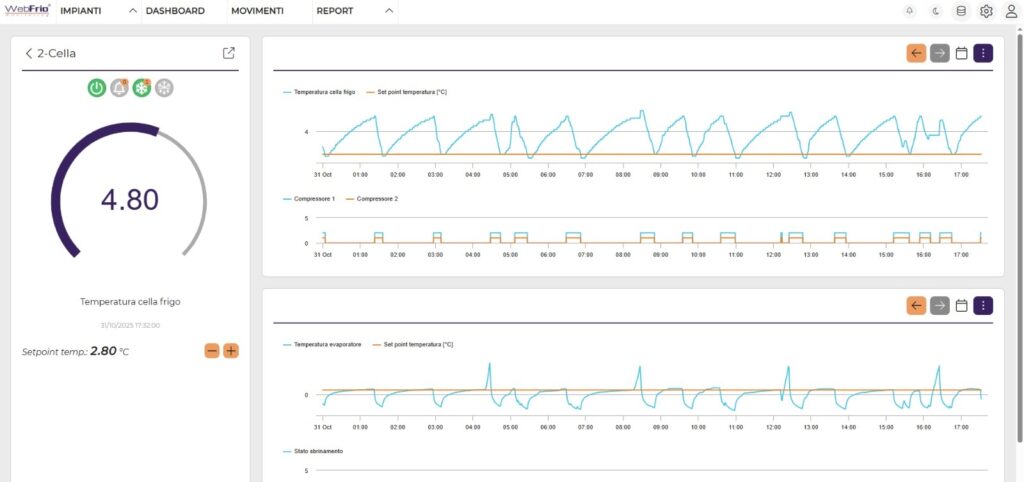Go to DASHBOARD page
1024x482 pixels.
tap(175, 11)
